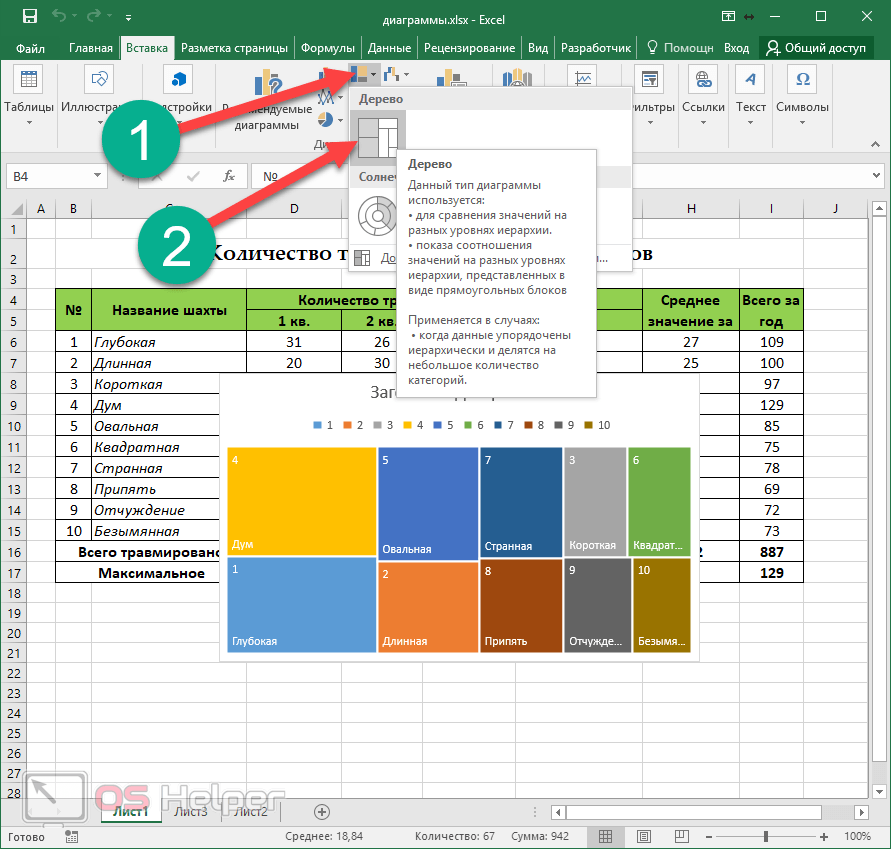Viewport: 891px width, 849px height.
Task: Click the insert function fx icon
Action: (x=229, y=176)
